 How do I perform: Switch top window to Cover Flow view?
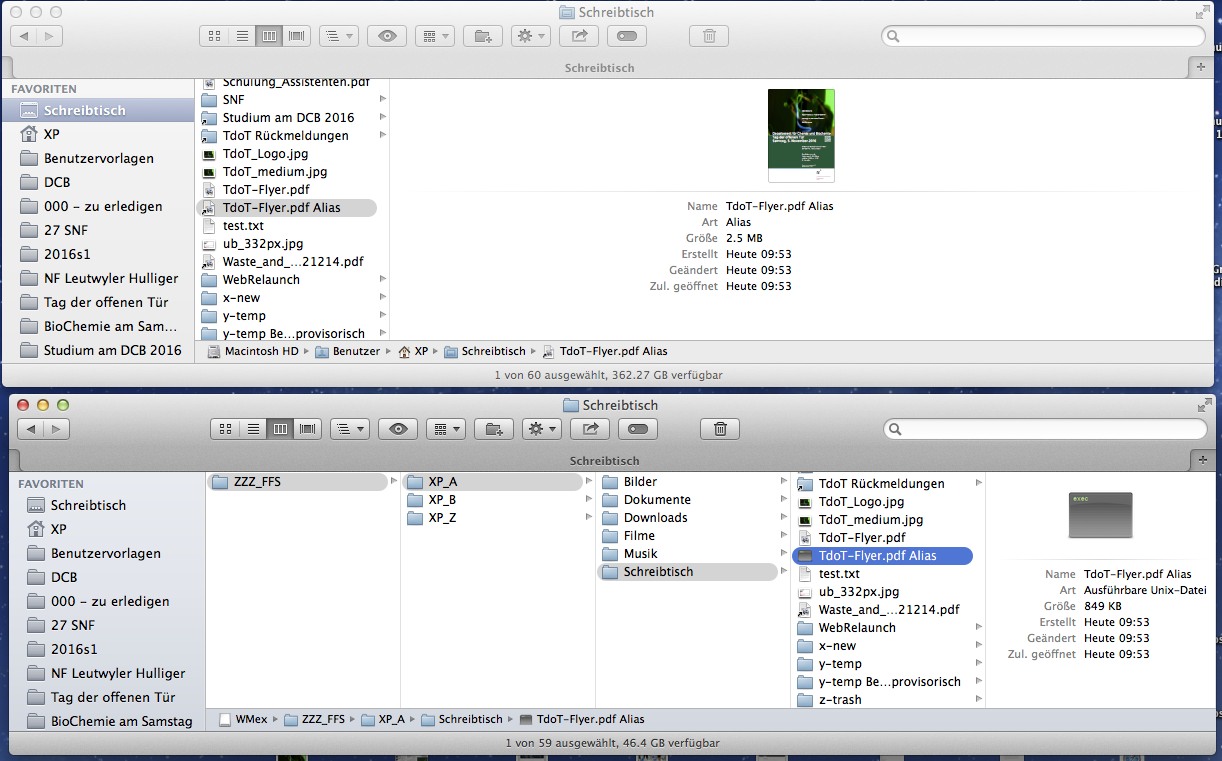pyautogui.click(x=296, y=36)
